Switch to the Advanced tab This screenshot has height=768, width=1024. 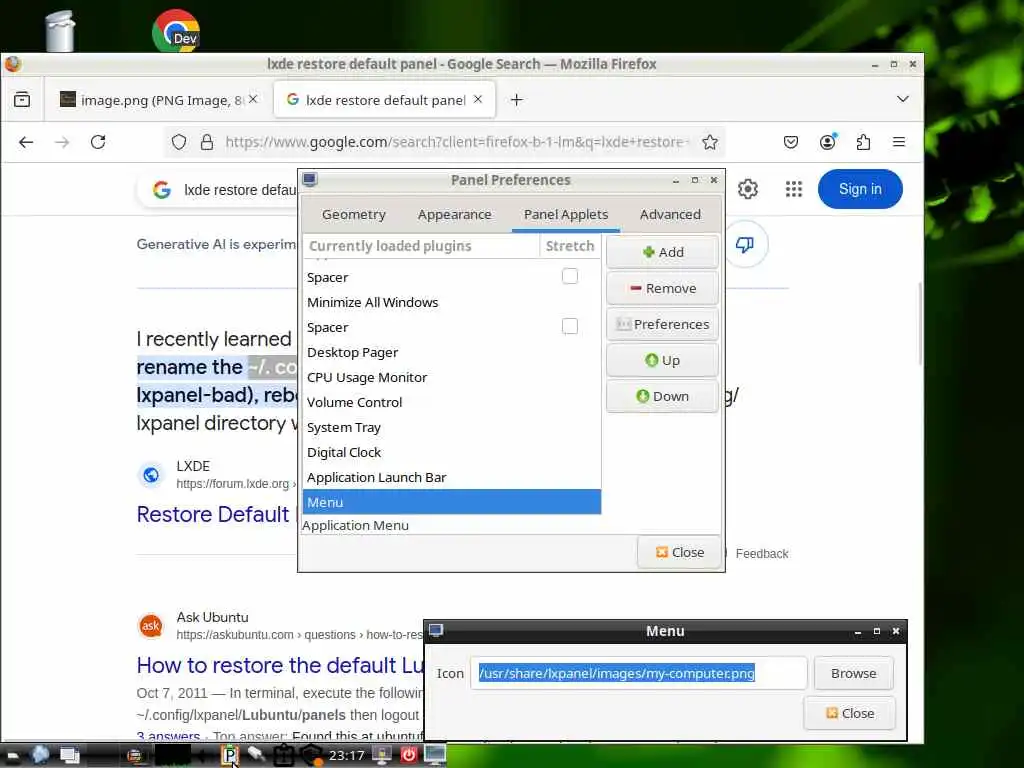670,215
